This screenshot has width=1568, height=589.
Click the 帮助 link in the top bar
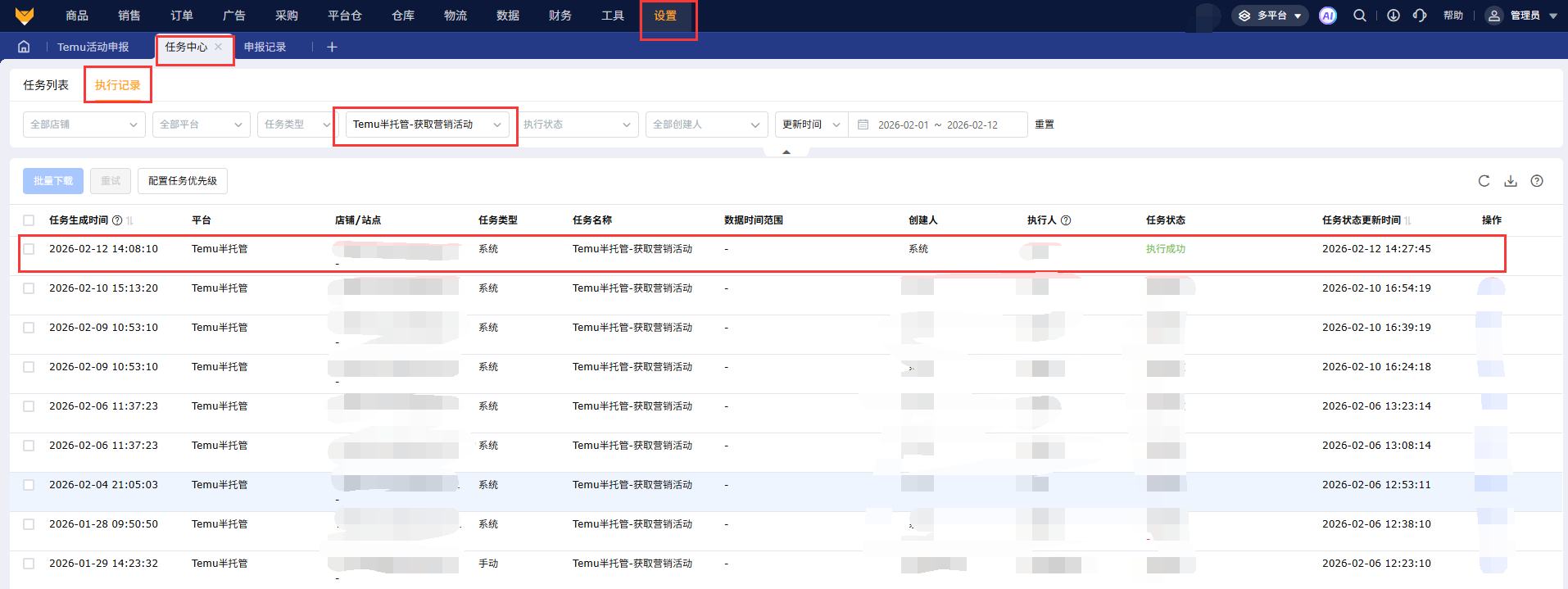point(1453,16)
